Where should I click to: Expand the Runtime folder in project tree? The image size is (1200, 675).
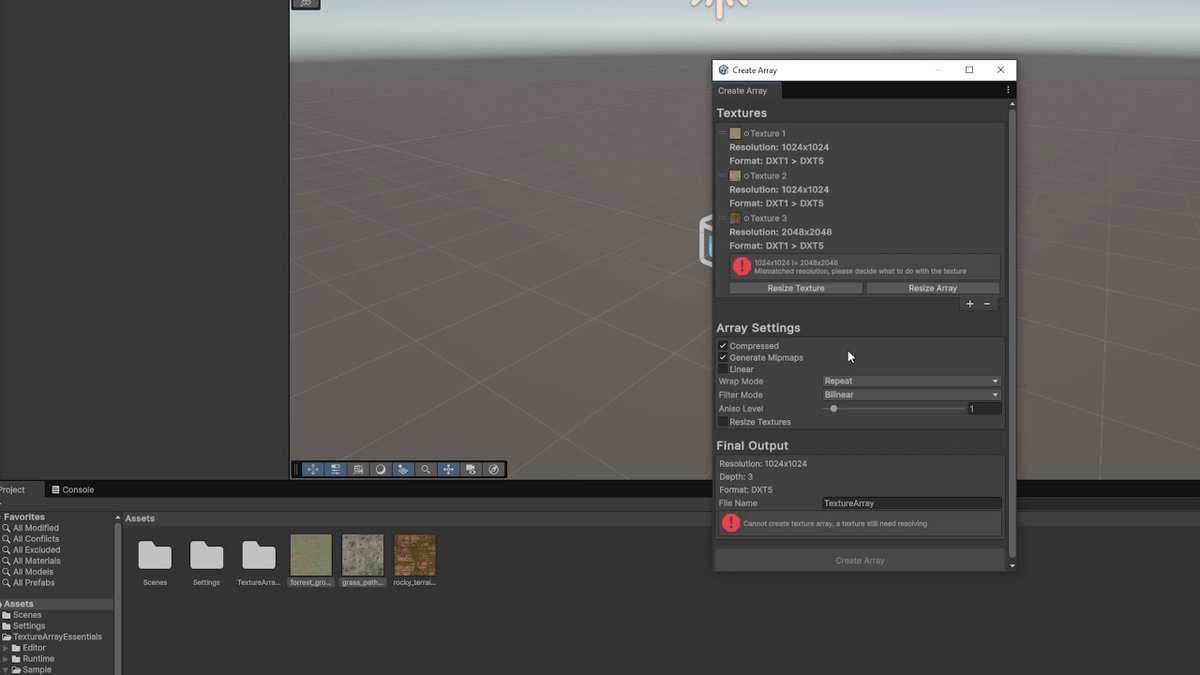[6, 659]
